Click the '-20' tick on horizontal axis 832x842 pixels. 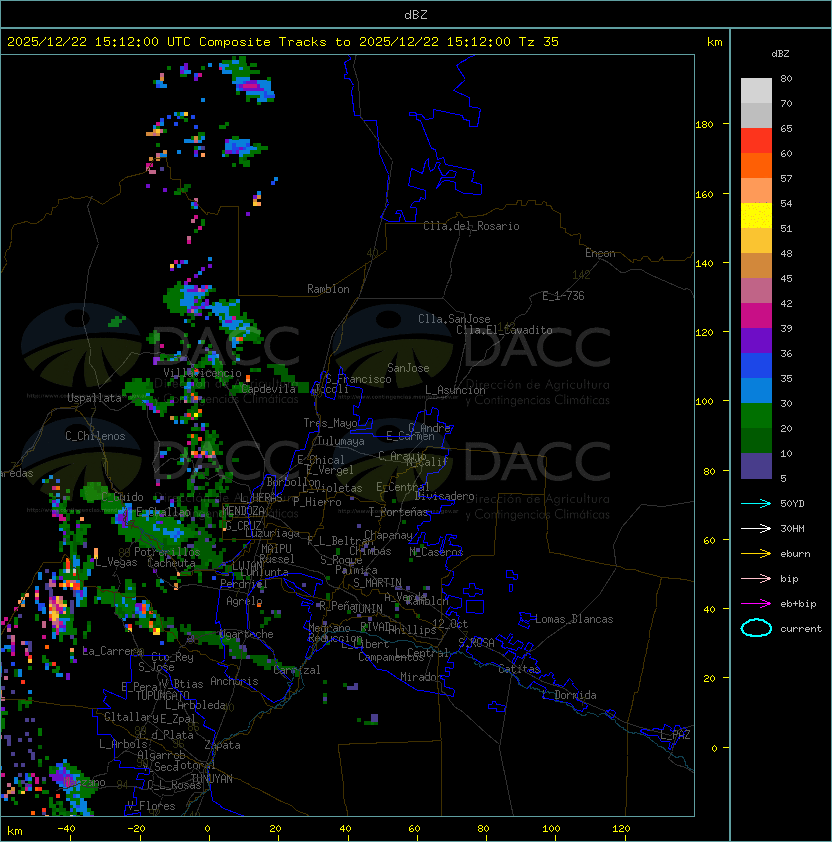[x=136, y=829]
